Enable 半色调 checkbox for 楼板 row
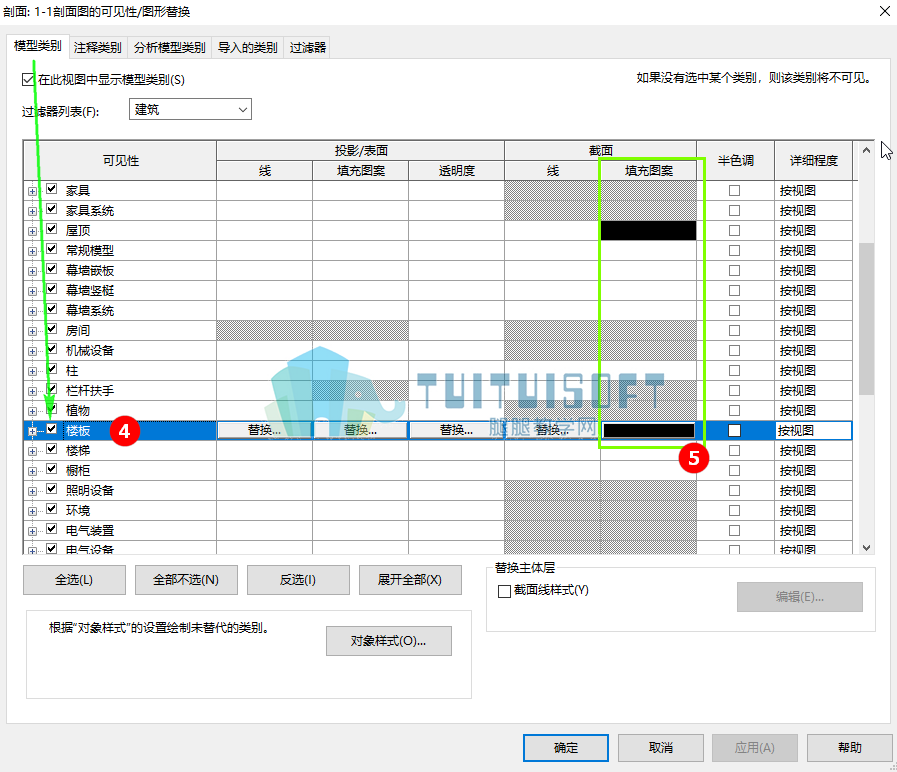The height and width of the screenshot is (772, 897). (735, 430)
